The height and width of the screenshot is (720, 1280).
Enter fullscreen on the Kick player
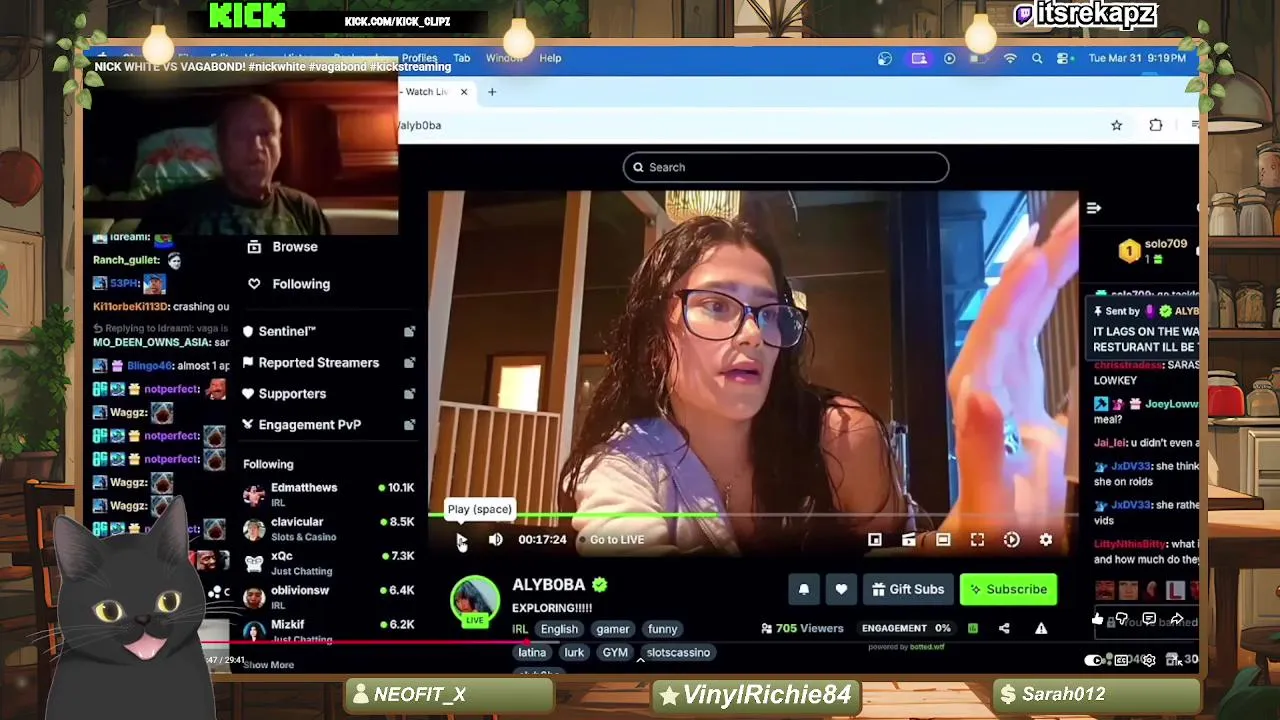(977, 540)
